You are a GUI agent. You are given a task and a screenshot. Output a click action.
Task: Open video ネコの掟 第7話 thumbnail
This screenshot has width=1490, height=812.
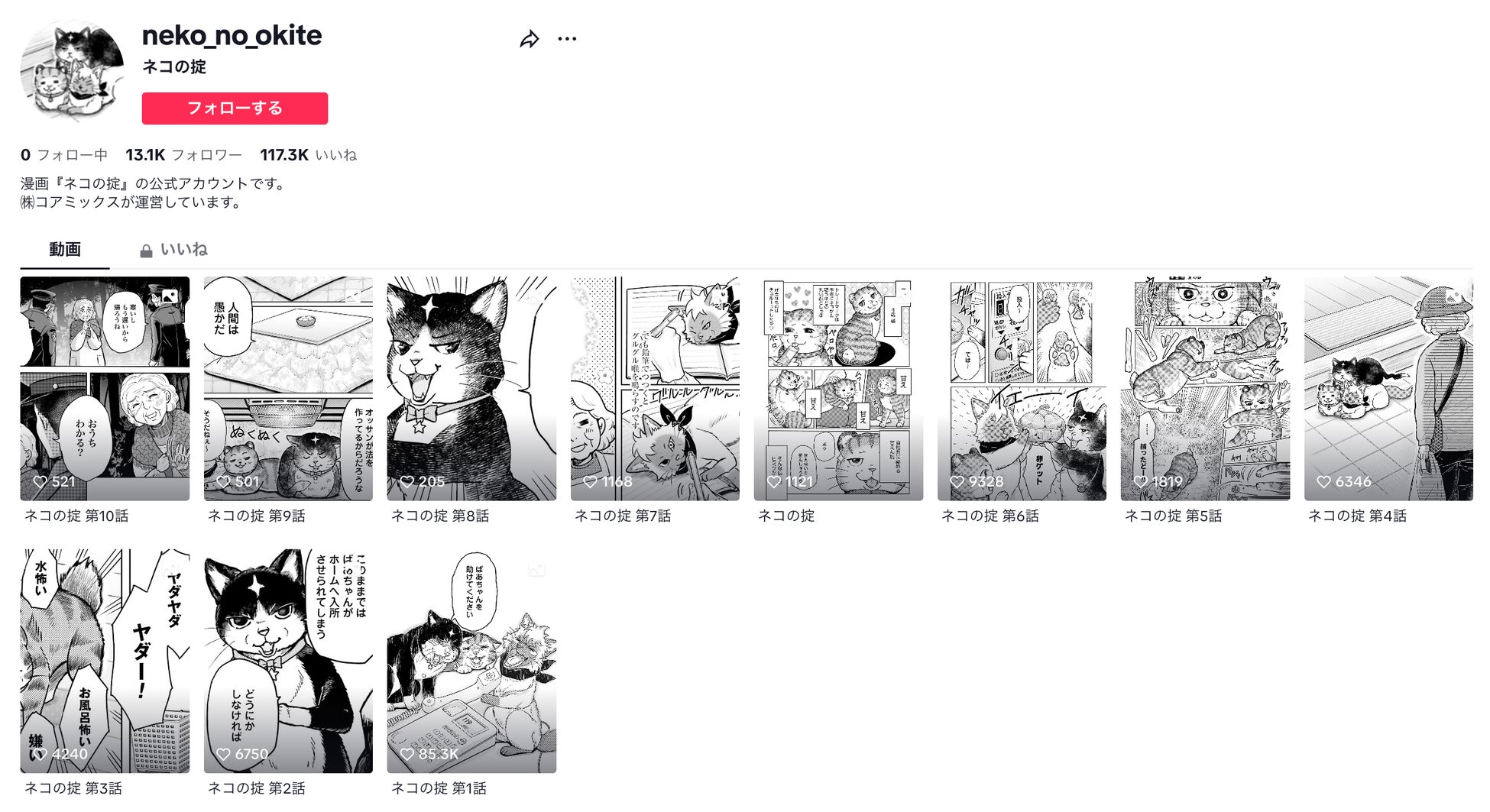(x=655, y=389)
